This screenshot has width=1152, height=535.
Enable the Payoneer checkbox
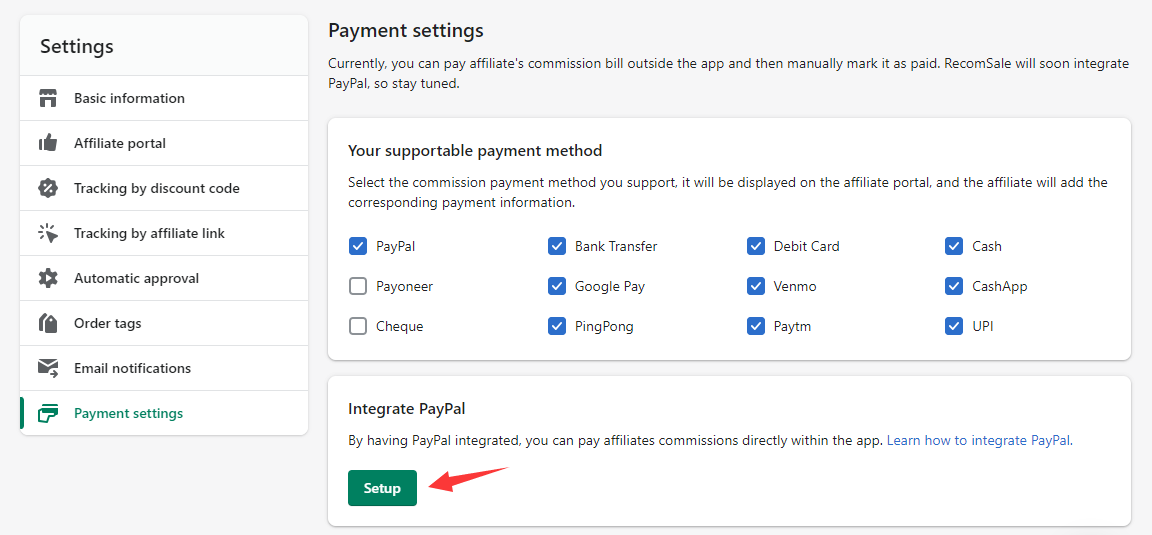(x=358, y=286)
